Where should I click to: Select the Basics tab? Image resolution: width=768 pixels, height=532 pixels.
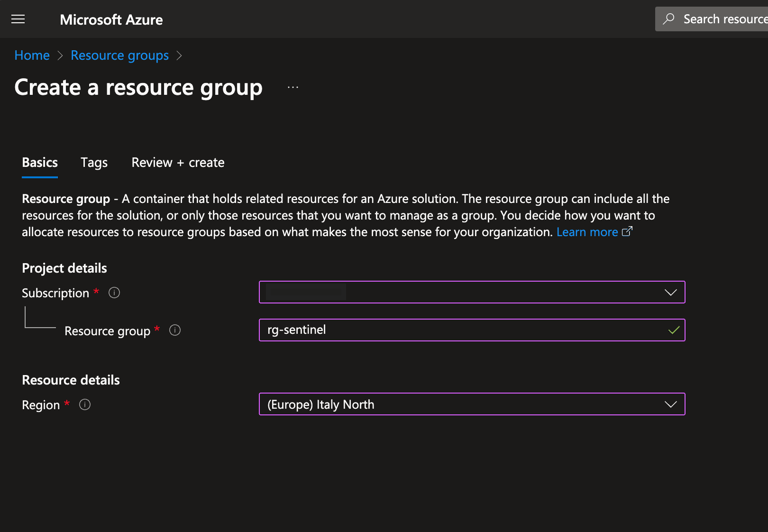40,163
